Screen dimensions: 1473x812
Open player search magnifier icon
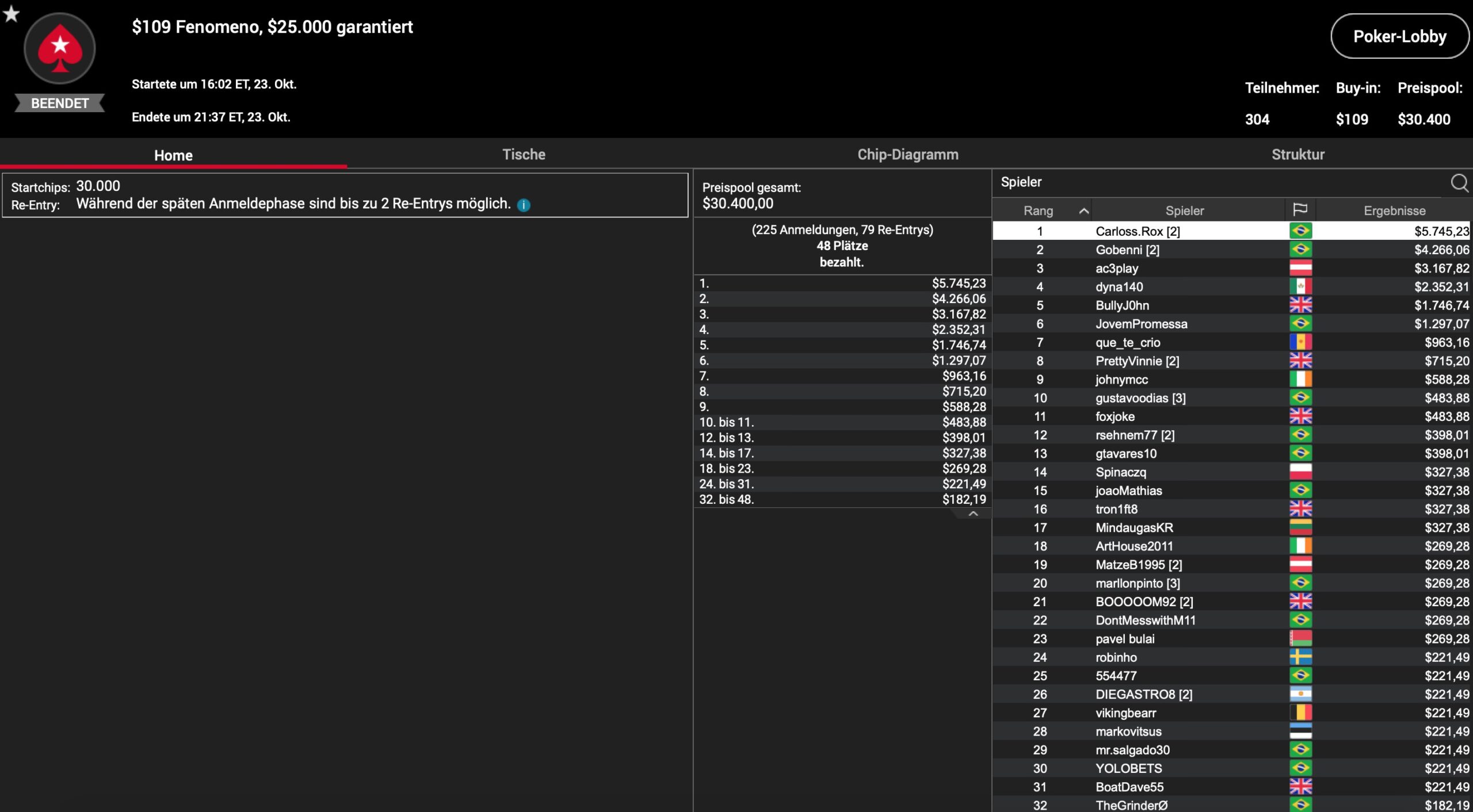coord(1459,183)
